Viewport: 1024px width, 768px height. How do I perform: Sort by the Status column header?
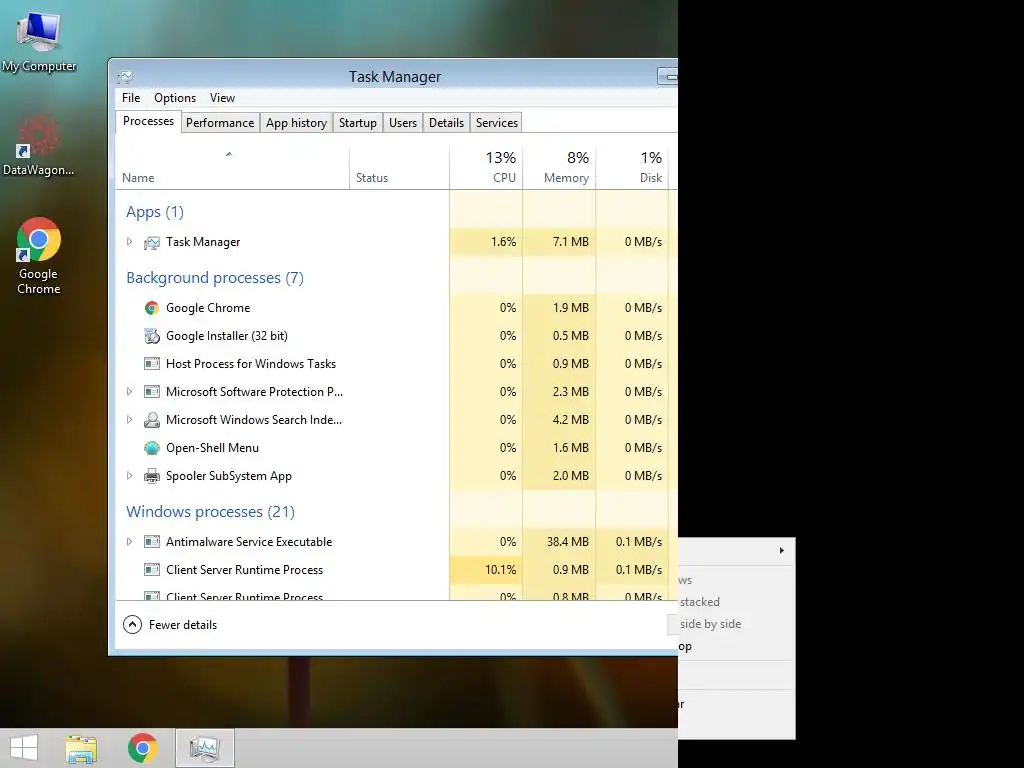pyautogui.click(x=399, y=168)
